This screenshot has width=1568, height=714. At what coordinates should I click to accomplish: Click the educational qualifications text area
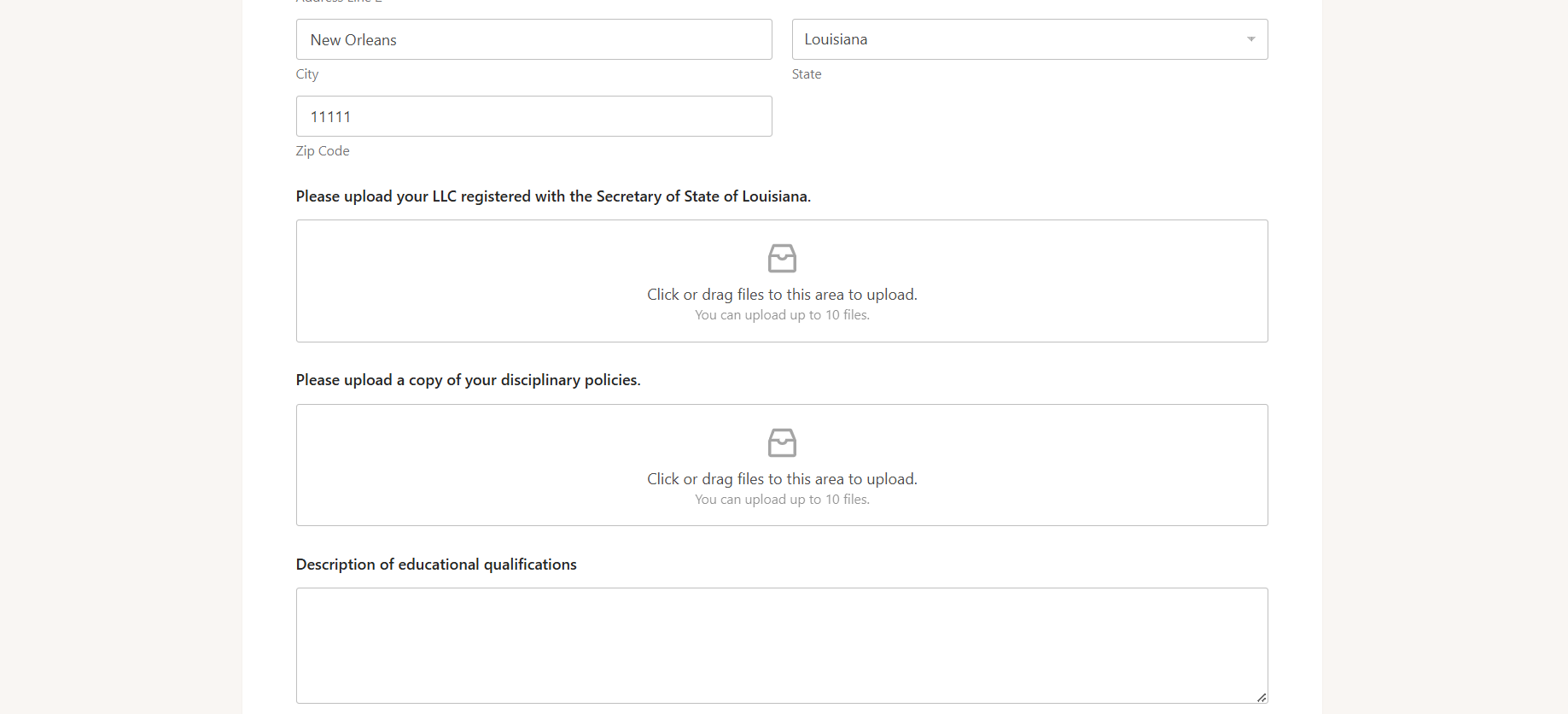tap(782, 646)
